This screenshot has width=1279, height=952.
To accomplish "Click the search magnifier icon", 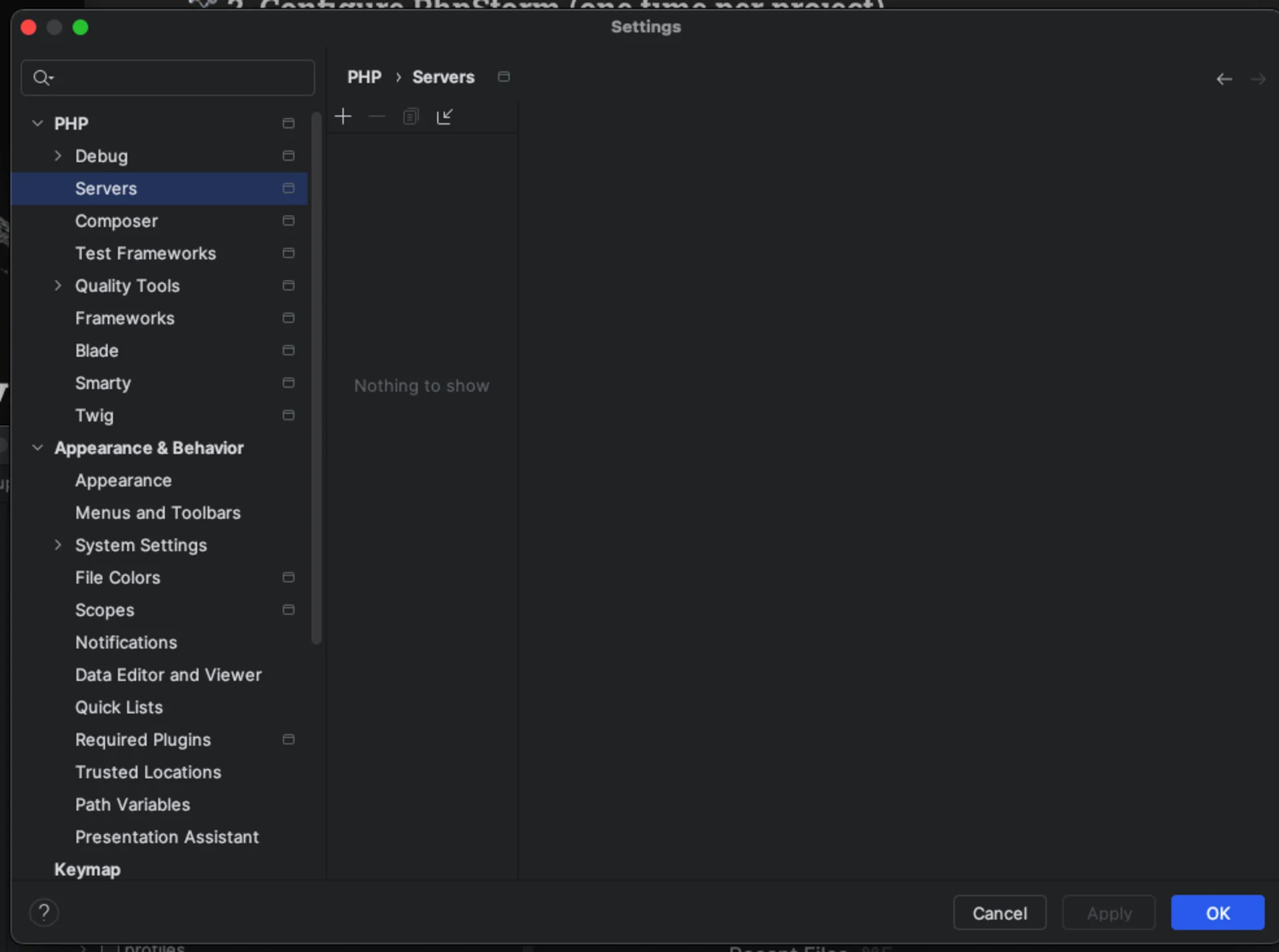I will 42,78.
